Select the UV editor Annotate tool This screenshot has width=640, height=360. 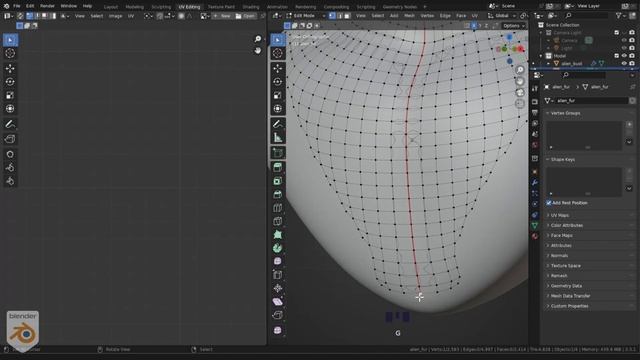pyautogui.click(x=10, y=124)
